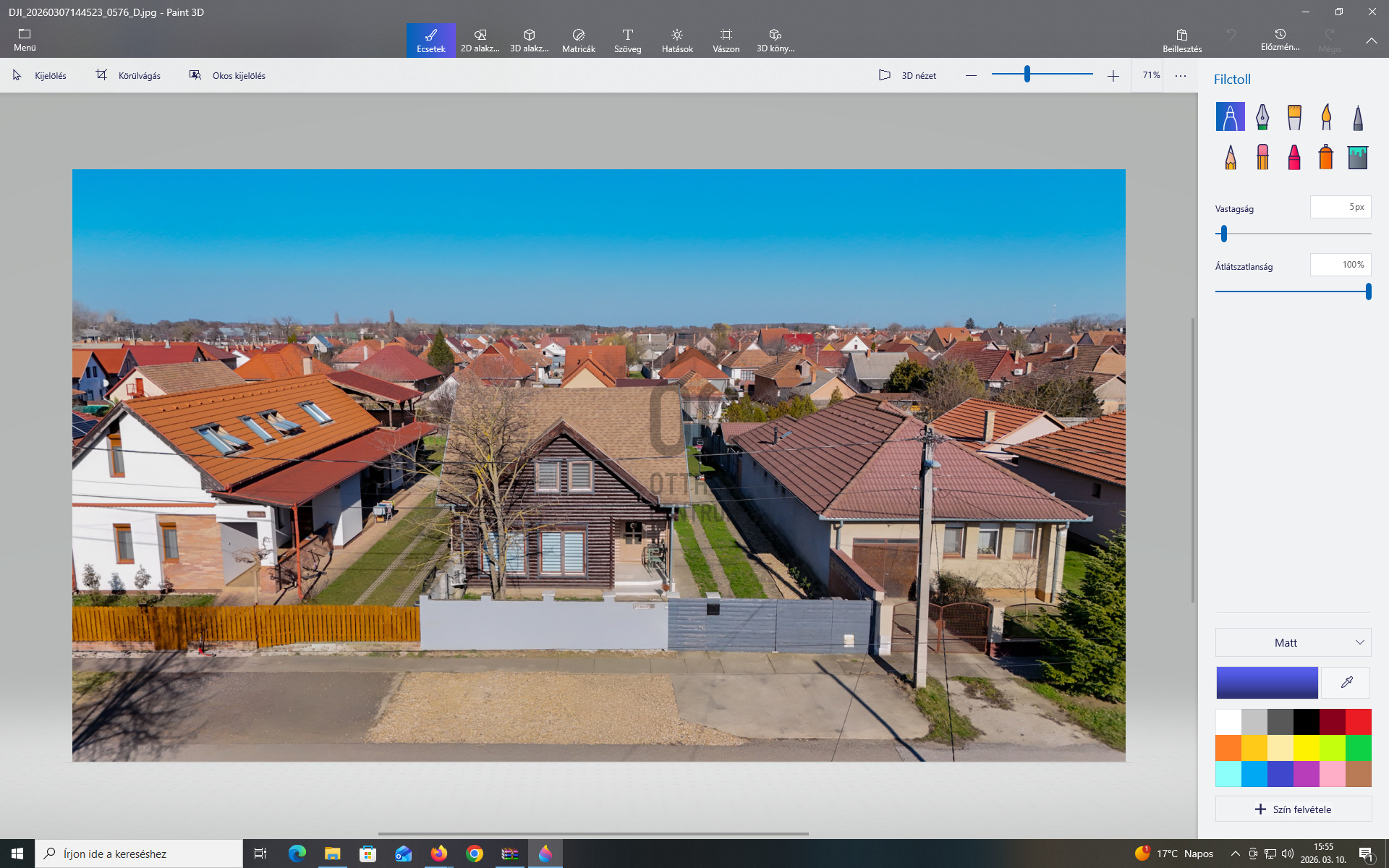The width and height of the screenshot is (1389, 868).
Task: Edit the Vastagság pixel value field
Action: point(1340,207)
